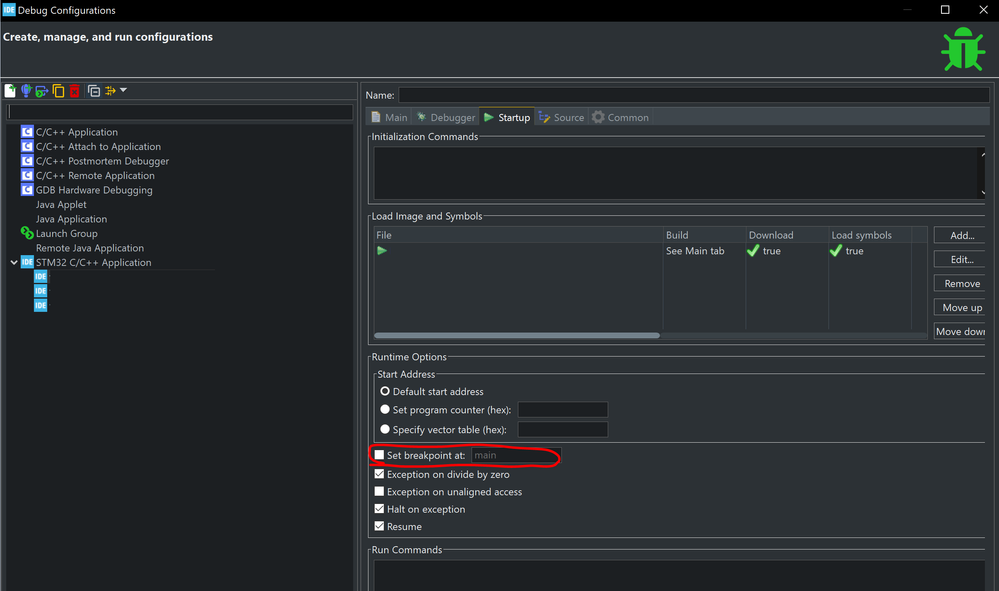Open the filter options dropdown arrow

click(124, 90)
